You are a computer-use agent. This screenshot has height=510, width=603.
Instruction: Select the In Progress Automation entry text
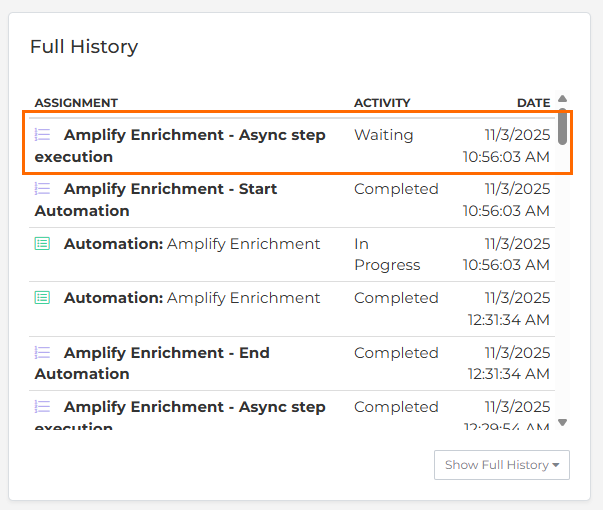click(192, 244)
